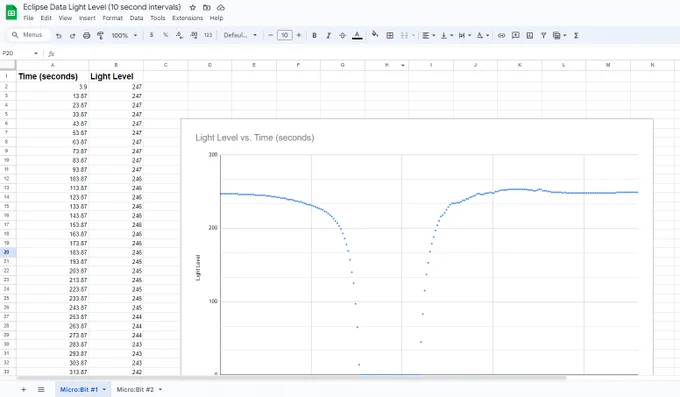The width and height of the screenshot is (680, 397).
Task: Increase decimal places
Action: (x=194, y=35)
